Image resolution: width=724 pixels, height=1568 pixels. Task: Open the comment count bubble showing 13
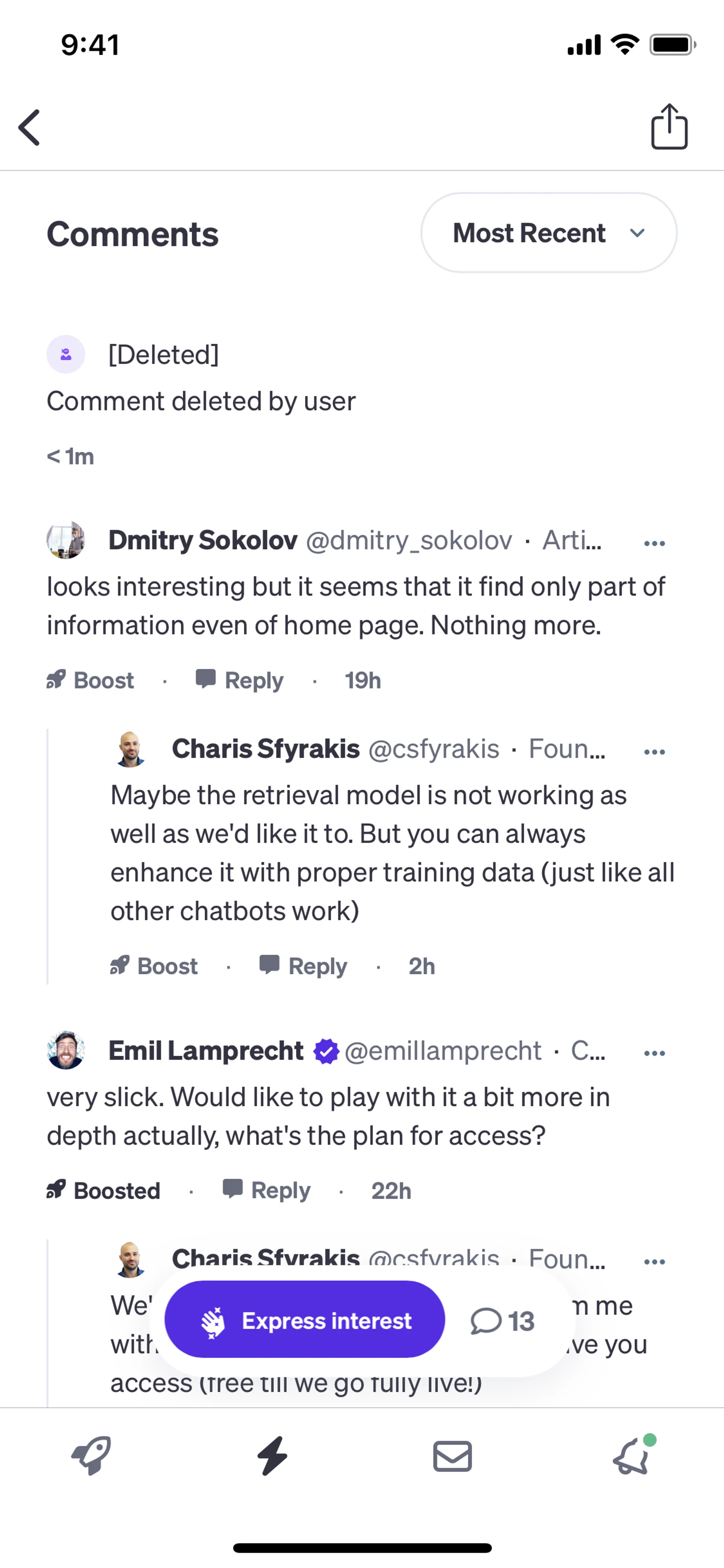(503, 1321)
